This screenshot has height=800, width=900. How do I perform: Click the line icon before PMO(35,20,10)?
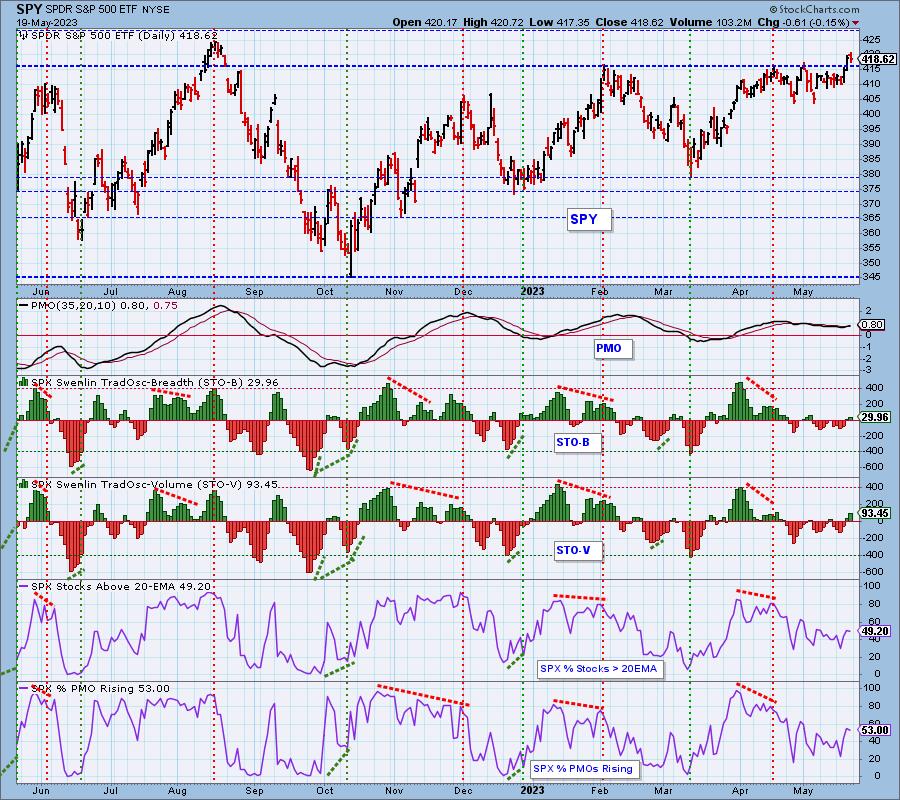[x=24, y=306]
